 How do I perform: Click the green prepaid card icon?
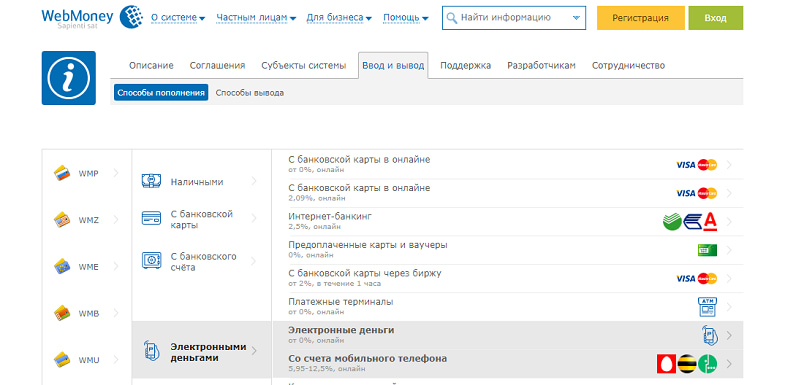pyautogui.click(x=707, y=250)
